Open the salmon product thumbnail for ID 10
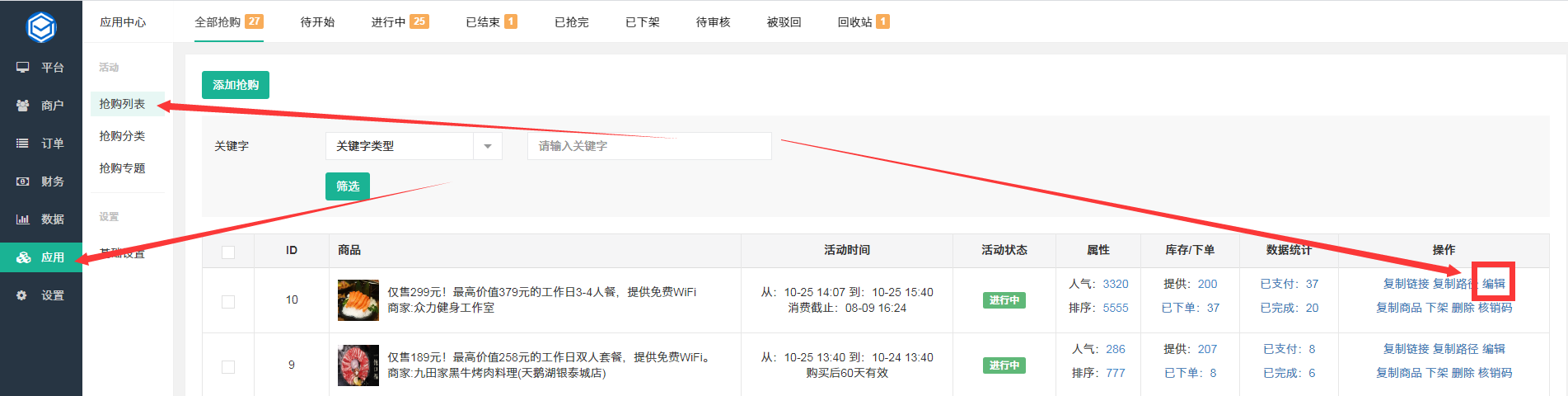1568x396 pixels. (358, 300)
